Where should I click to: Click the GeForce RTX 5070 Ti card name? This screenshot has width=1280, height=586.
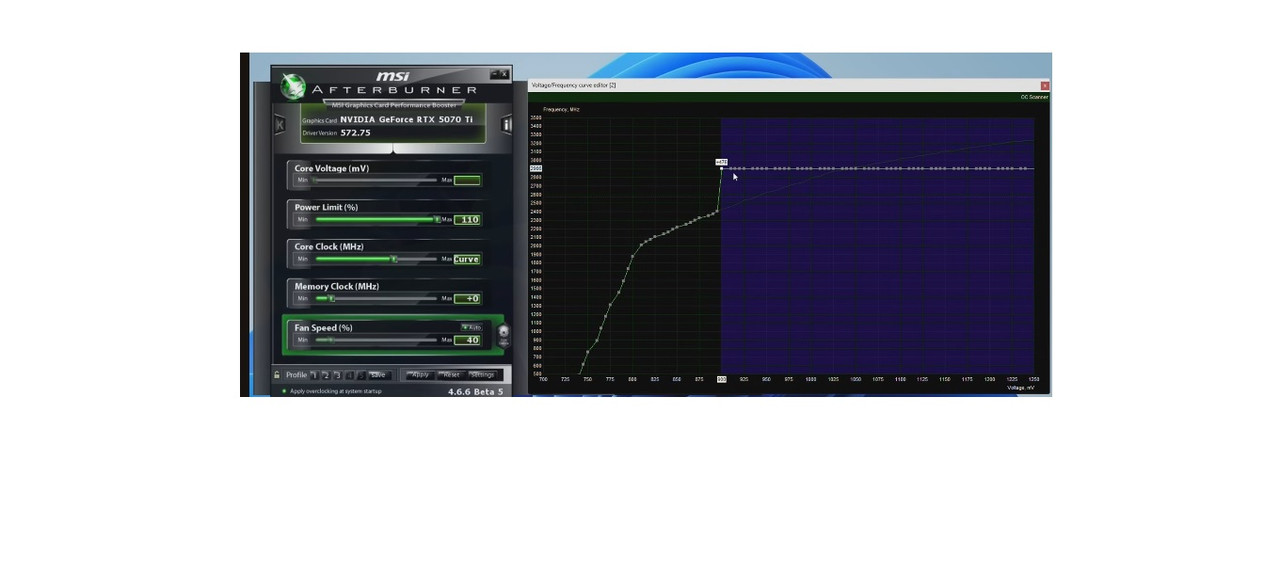pos(406,119)
